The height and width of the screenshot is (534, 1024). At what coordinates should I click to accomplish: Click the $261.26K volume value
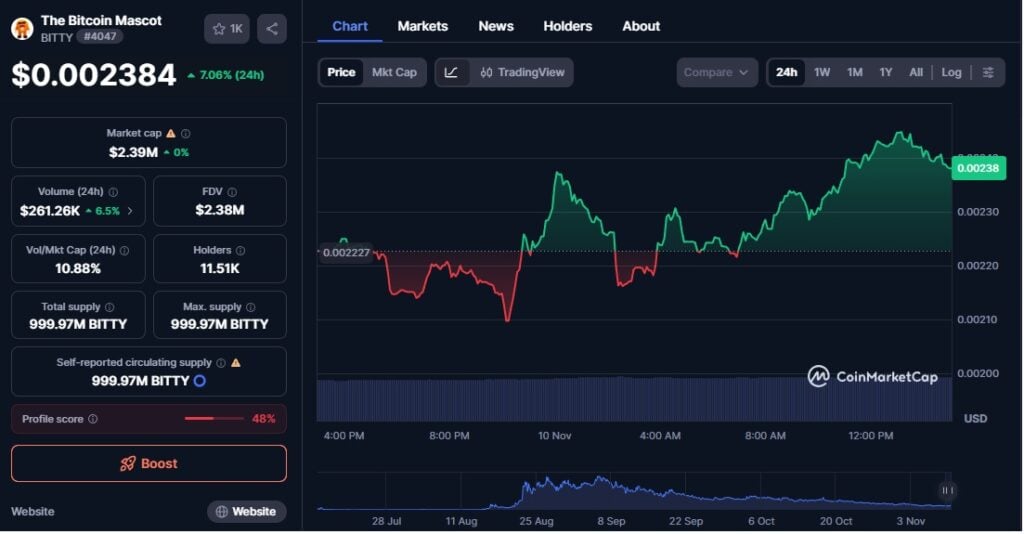point(50,211)
